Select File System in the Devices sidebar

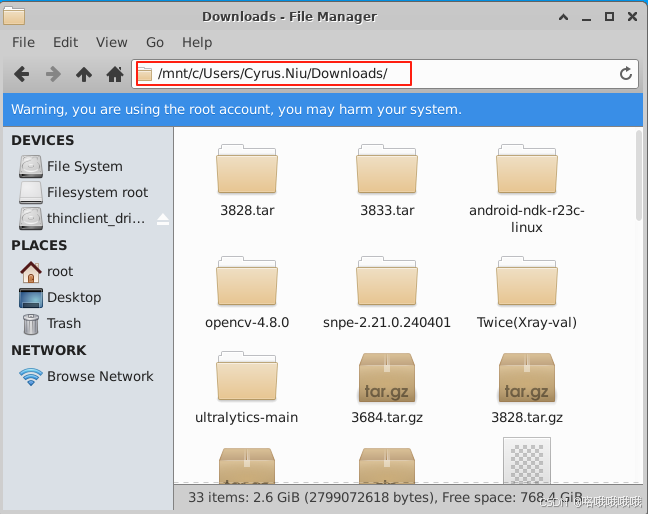pos(88,166)
